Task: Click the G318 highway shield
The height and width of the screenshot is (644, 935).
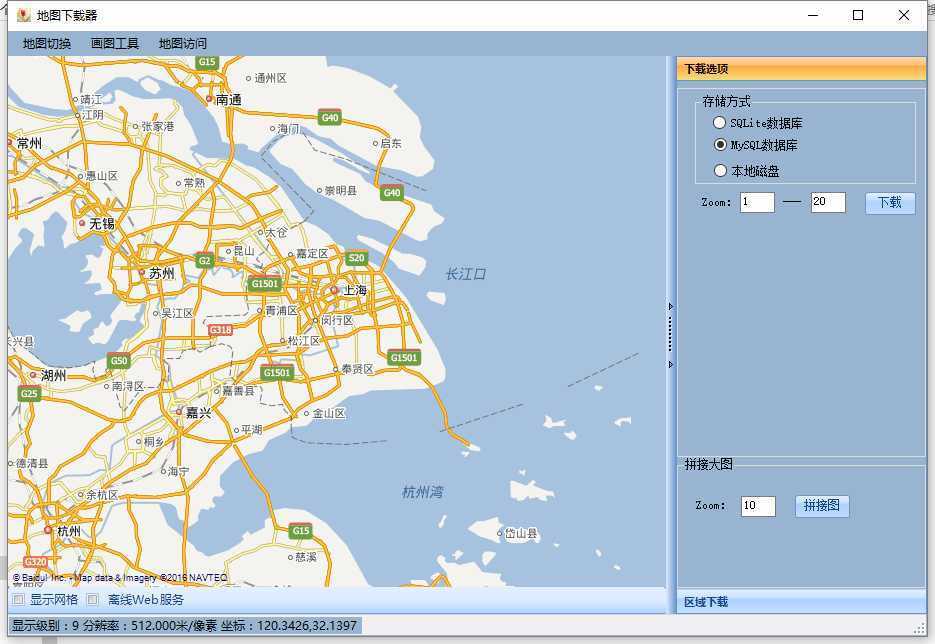Action: click(x=221, y=330)
